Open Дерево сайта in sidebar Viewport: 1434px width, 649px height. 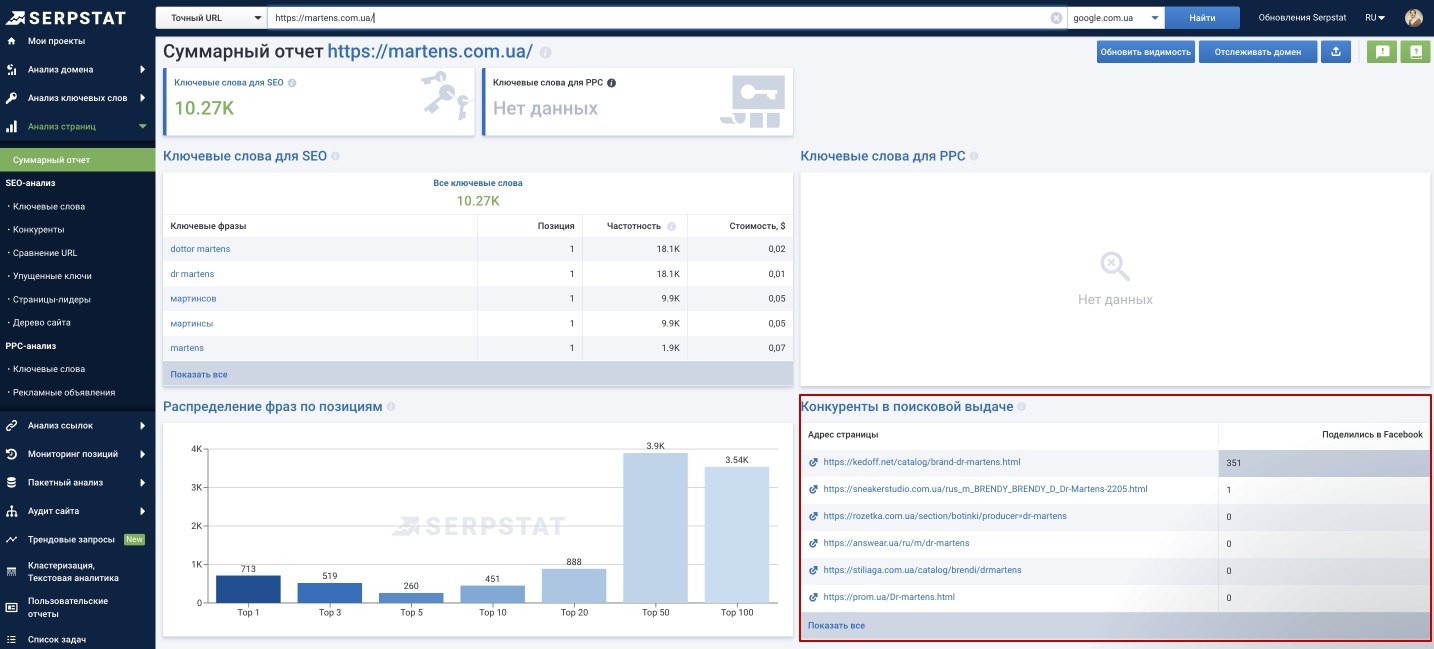click(41, 322)
